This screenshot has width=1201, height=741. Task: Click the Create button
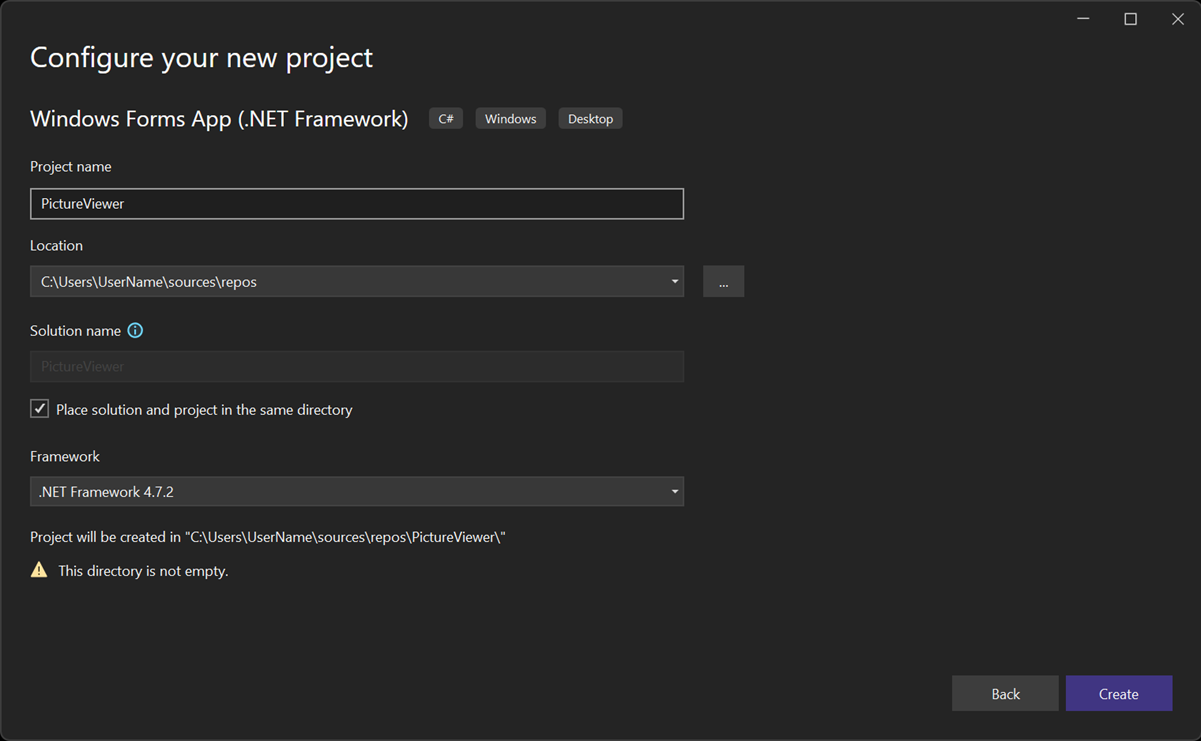tap(1119, 693)
